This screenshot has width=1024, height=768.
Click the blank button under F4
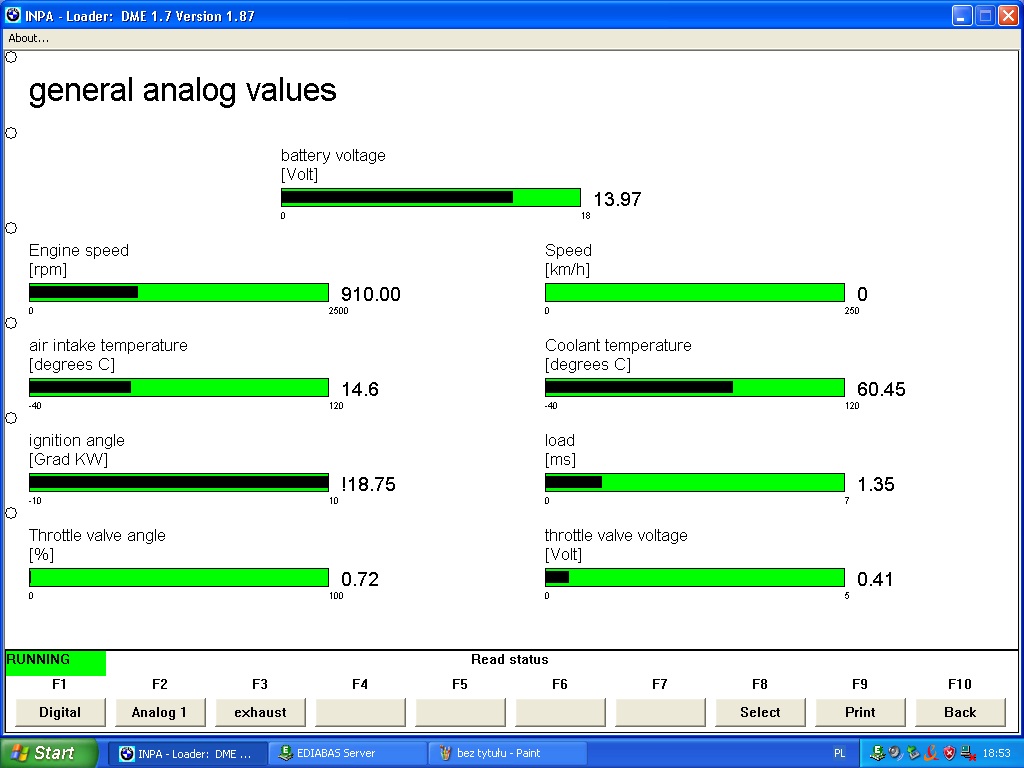(360, 712)
